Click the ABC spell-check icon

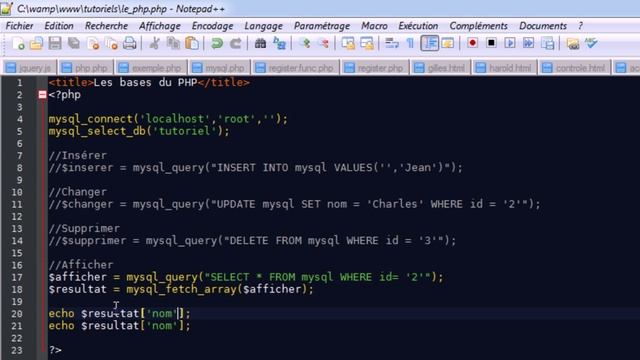click(591, 43)
